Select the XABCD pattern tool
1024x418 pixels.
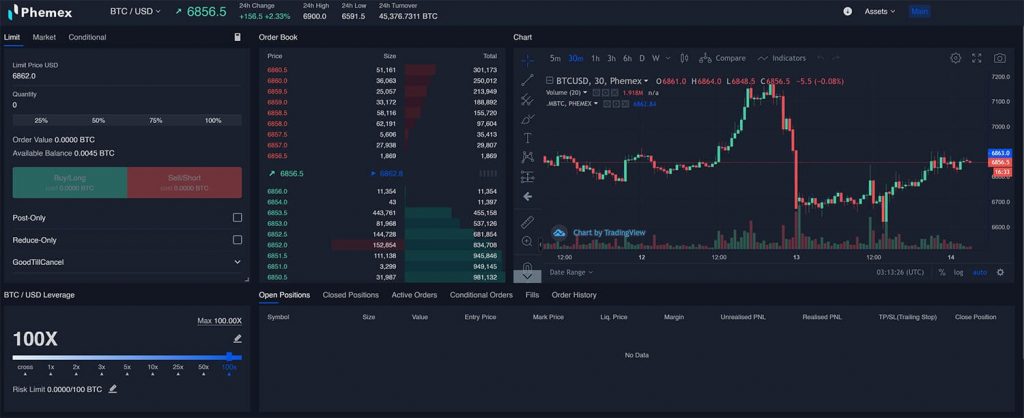point(528,157)
